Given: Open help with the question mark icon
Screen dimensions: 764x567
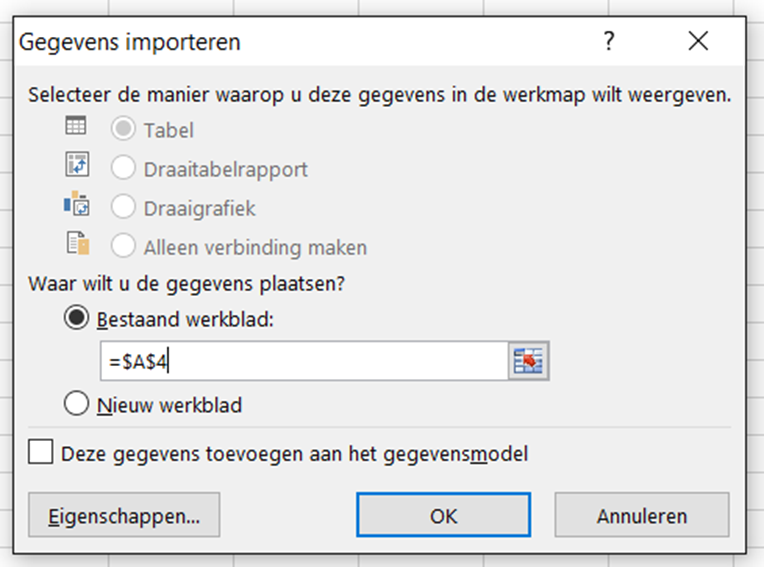Looking at the screenshot, I should 609,41.
